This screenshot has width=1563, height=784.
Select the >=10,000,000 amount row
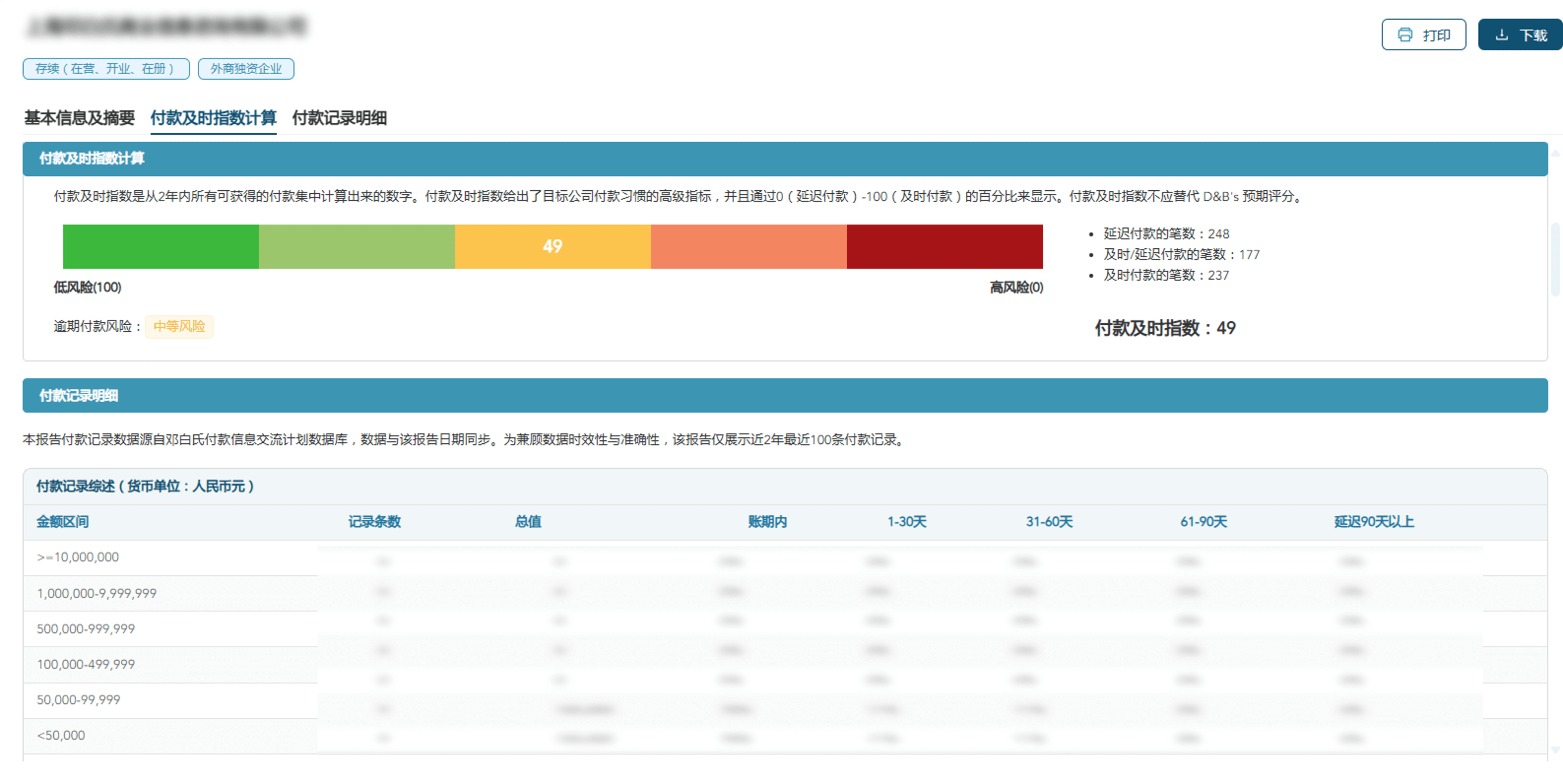(78, 557)
